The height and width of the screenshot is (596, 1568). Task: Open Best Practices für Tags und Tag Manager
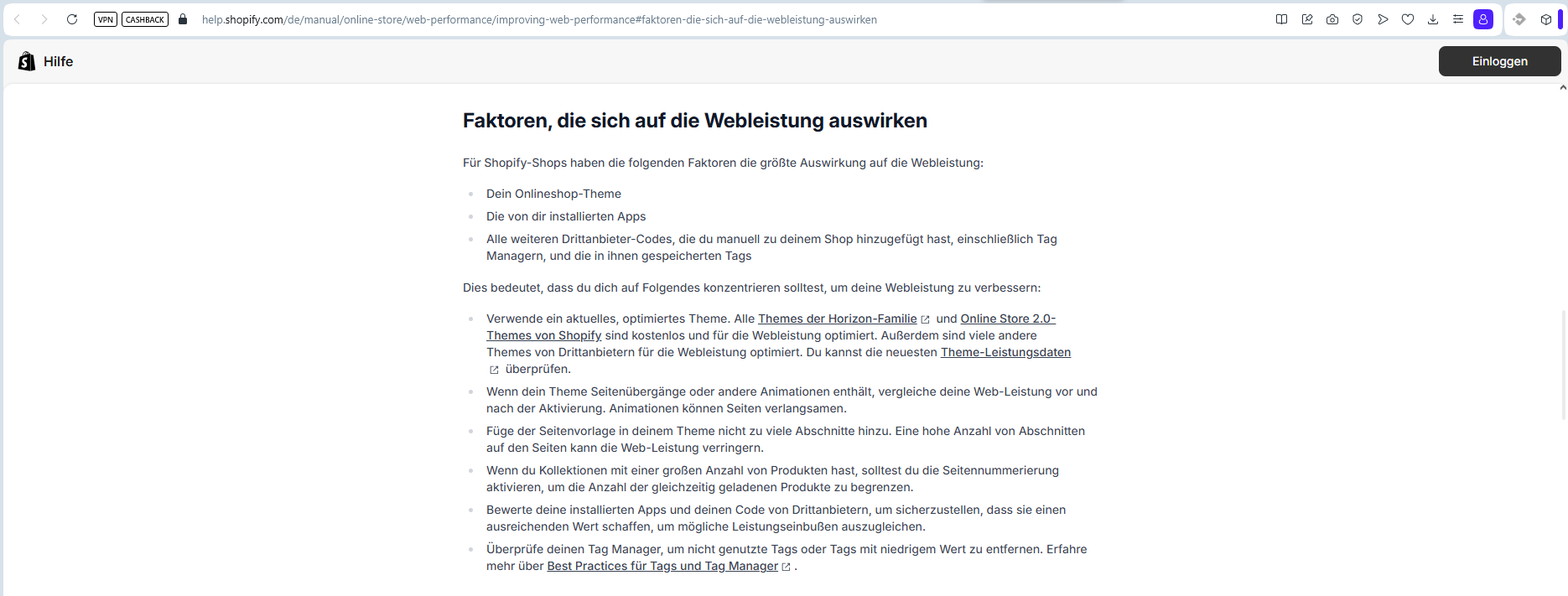coord(662,566)
